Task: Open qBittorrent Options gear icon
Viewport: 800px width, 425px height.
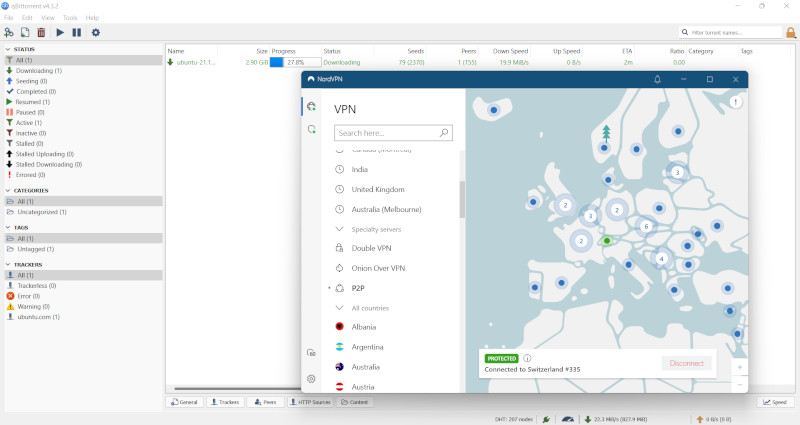Action: [95, 33]
